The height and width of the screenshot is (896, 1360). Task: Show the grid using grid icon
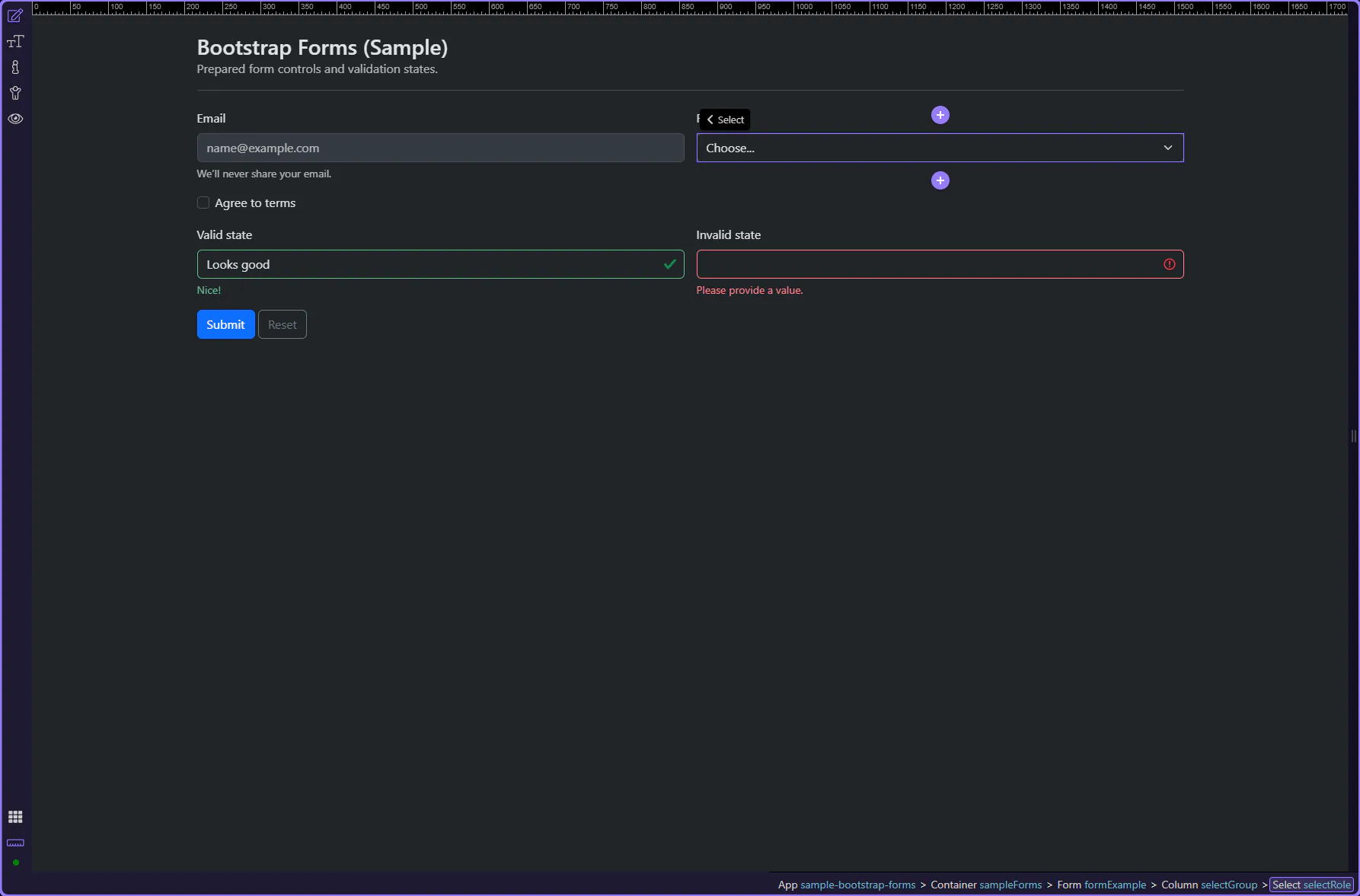(x=15, y=817)
